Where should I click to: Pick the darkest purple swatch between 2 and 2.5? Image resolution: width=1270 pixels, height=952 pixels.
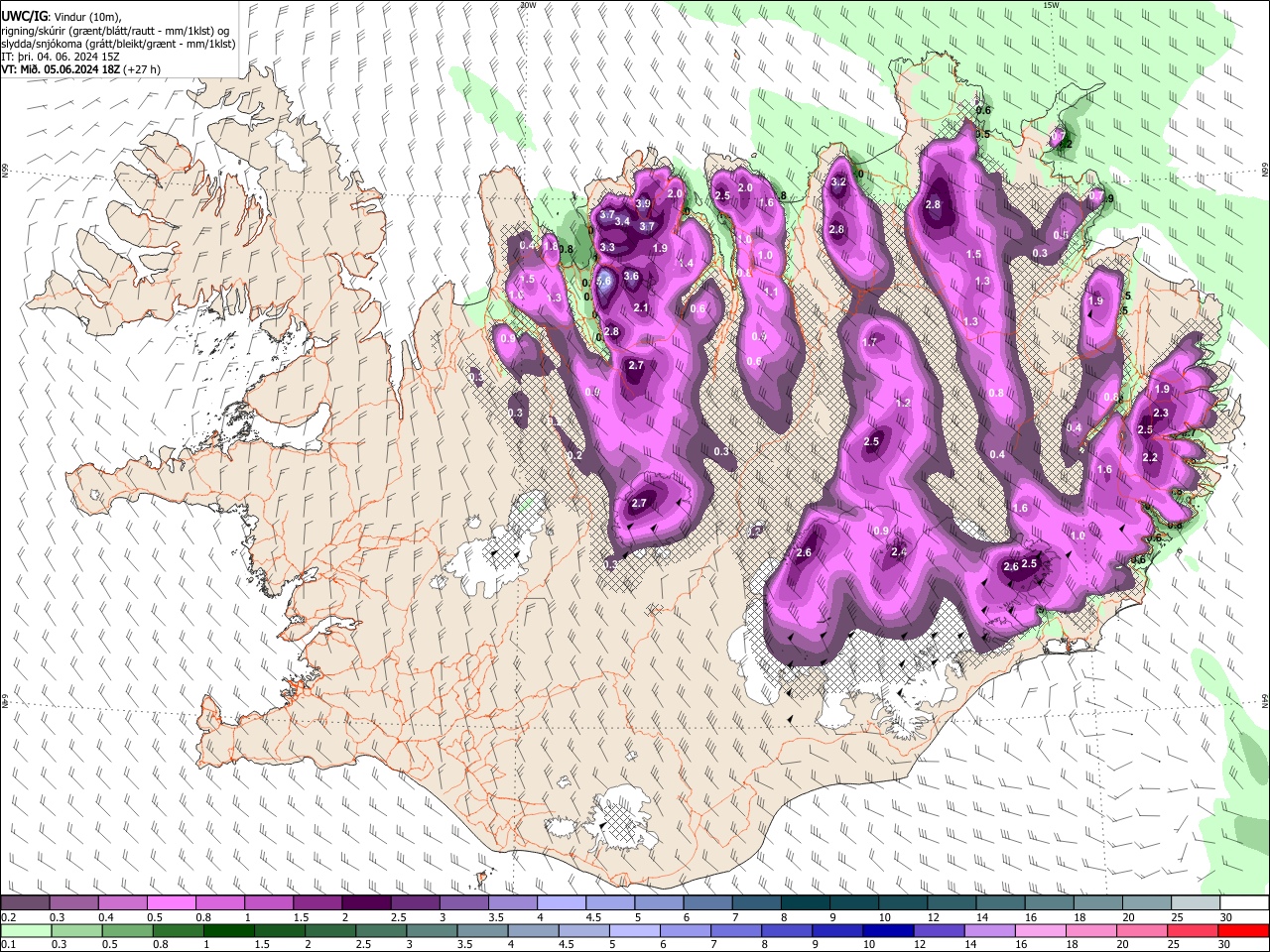(365, 903)
